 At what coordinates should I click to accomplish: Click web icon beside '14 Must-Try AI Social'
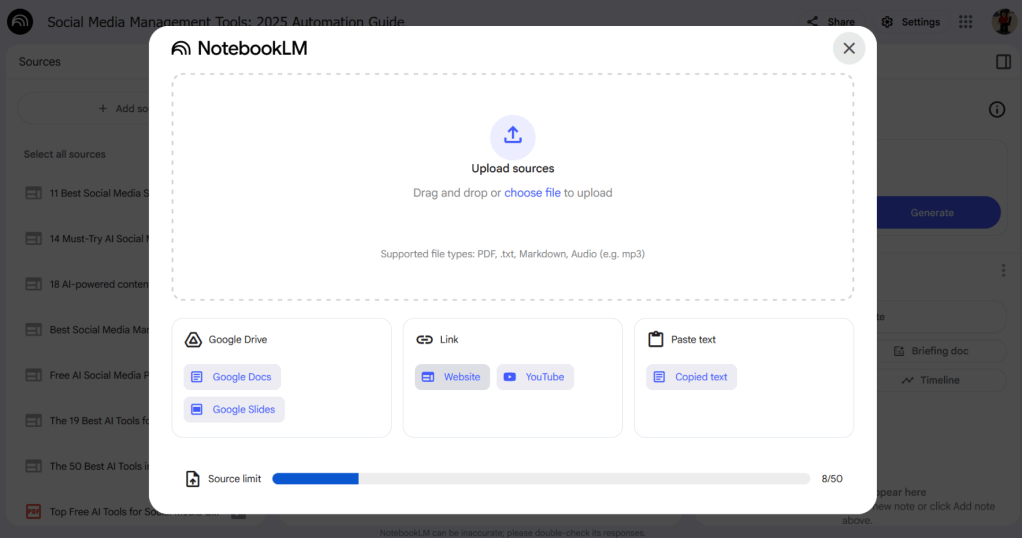[x=33, y=239]
